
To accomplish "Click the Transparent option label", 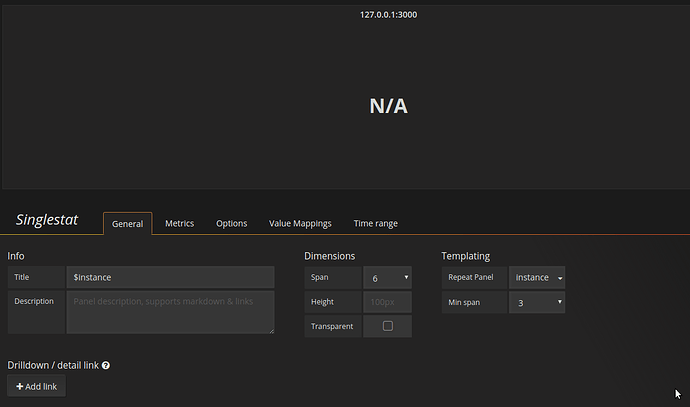I will point(332,326).
